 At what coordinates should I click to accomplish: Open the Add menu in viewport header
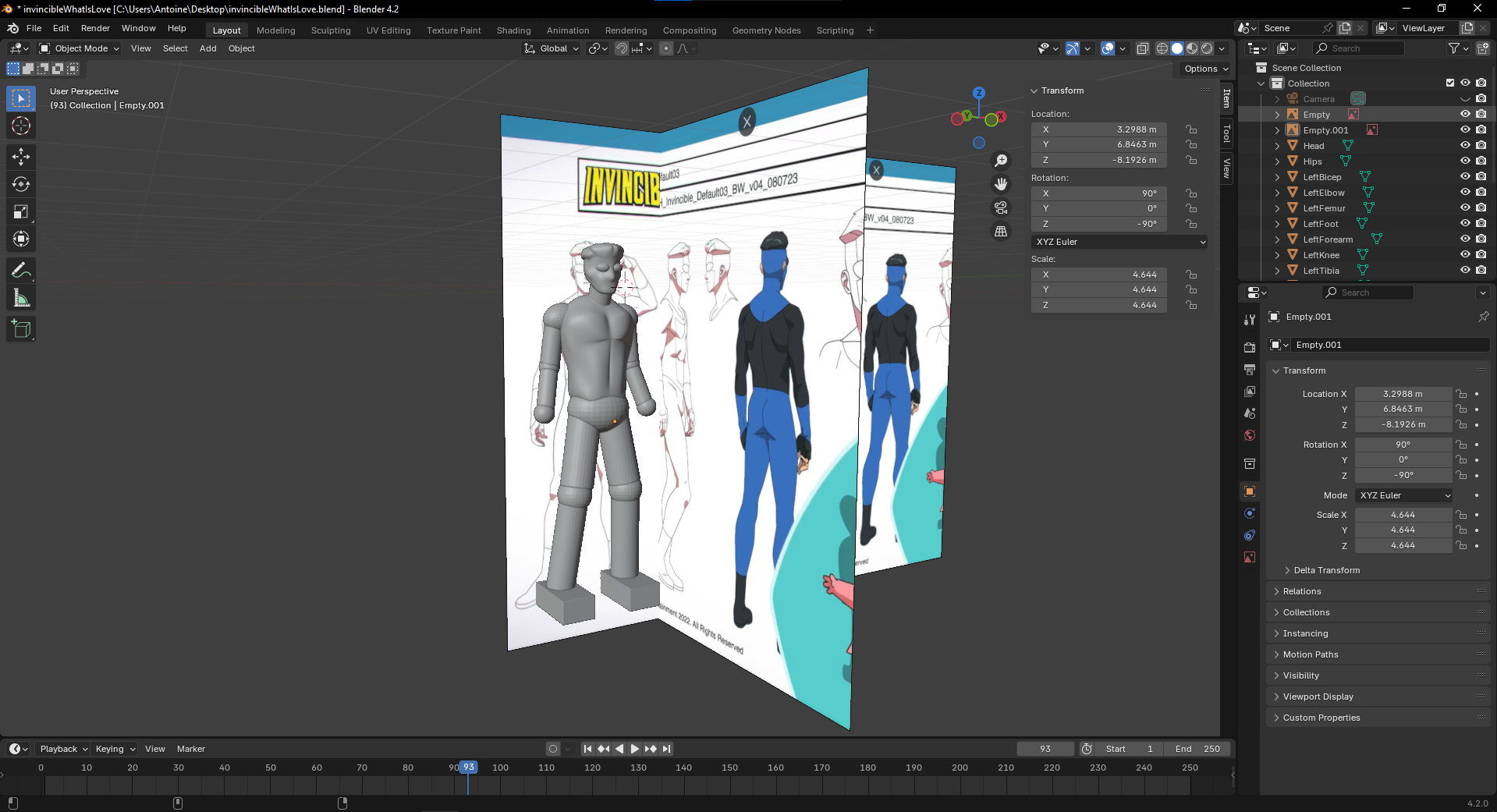point(208,48)
